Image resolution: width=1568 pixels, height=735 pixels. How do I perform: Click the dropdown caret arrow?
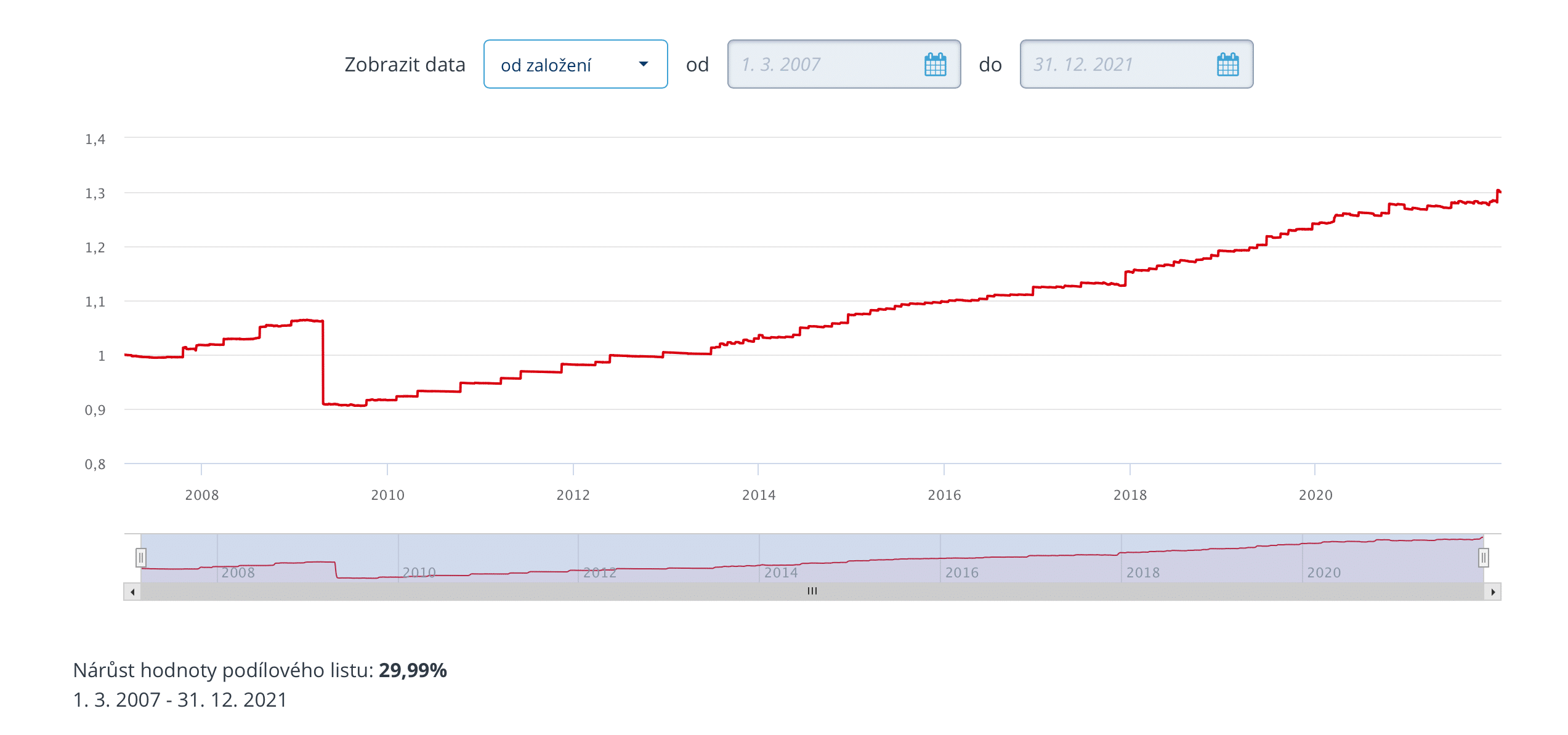pos(644,64)
